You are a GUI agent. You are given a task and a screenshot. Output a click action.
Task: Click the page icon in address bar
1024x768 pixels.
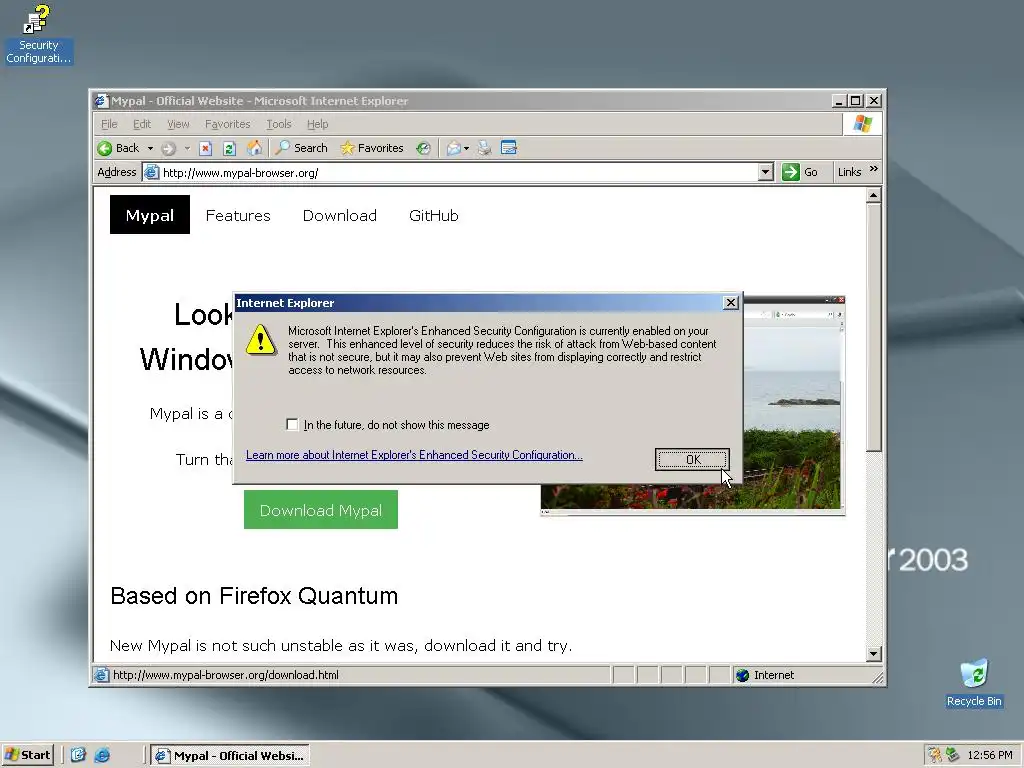click(x=152, y=172)
